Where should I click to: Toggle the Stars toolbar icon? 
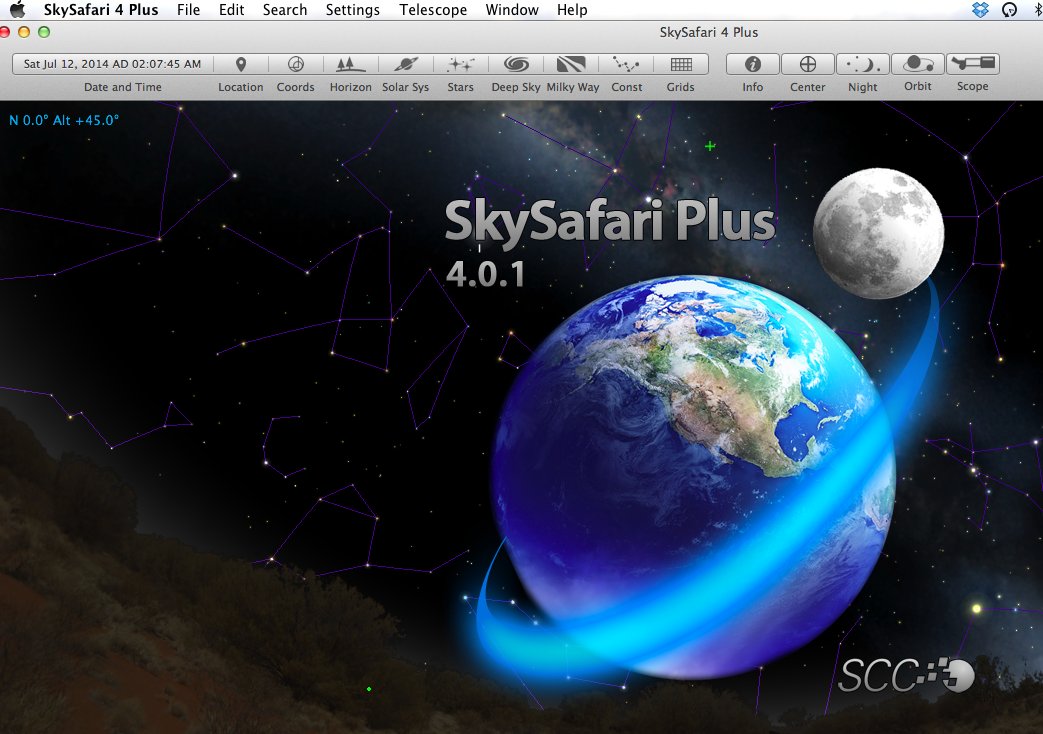(x=460, y=64)
